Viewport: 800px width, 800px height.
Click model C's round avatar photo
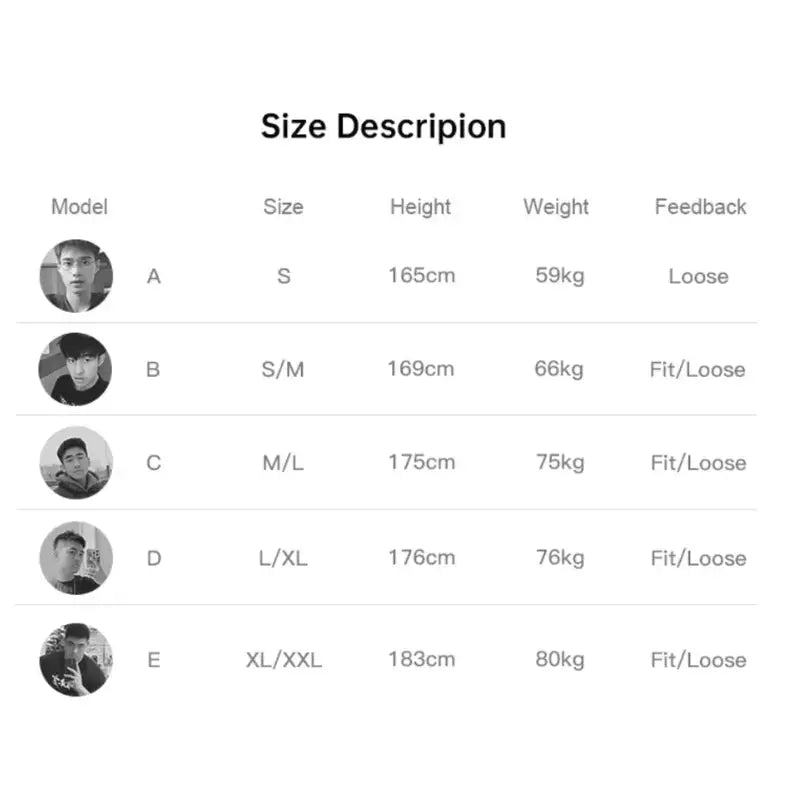76,463
